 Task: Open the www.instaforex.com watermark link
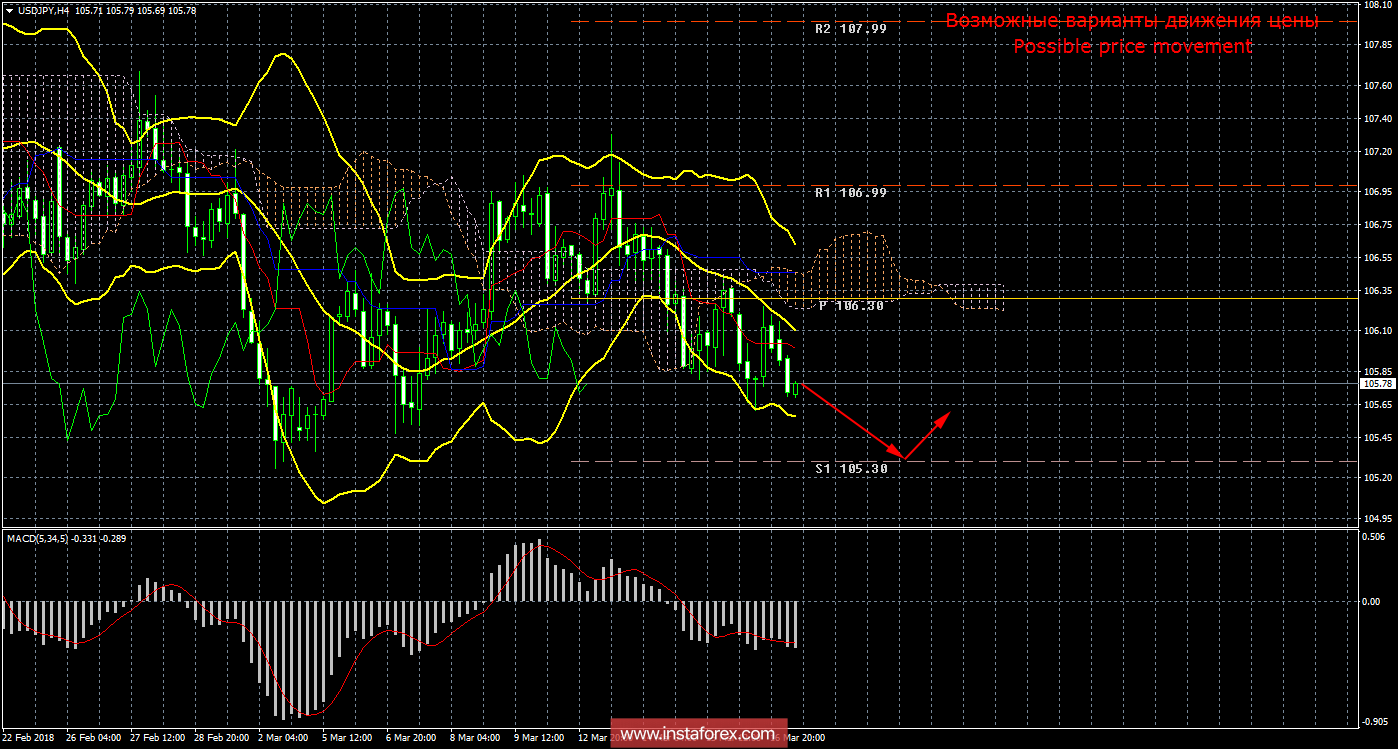click(698, 734)
